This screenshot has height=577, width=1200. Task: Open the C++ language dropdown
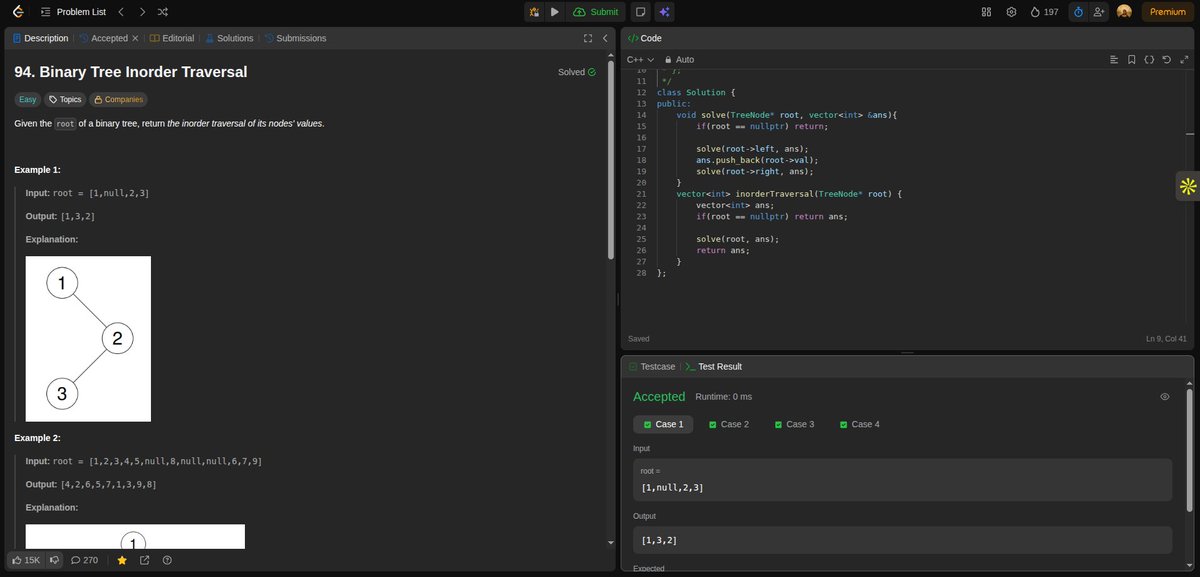640,60
